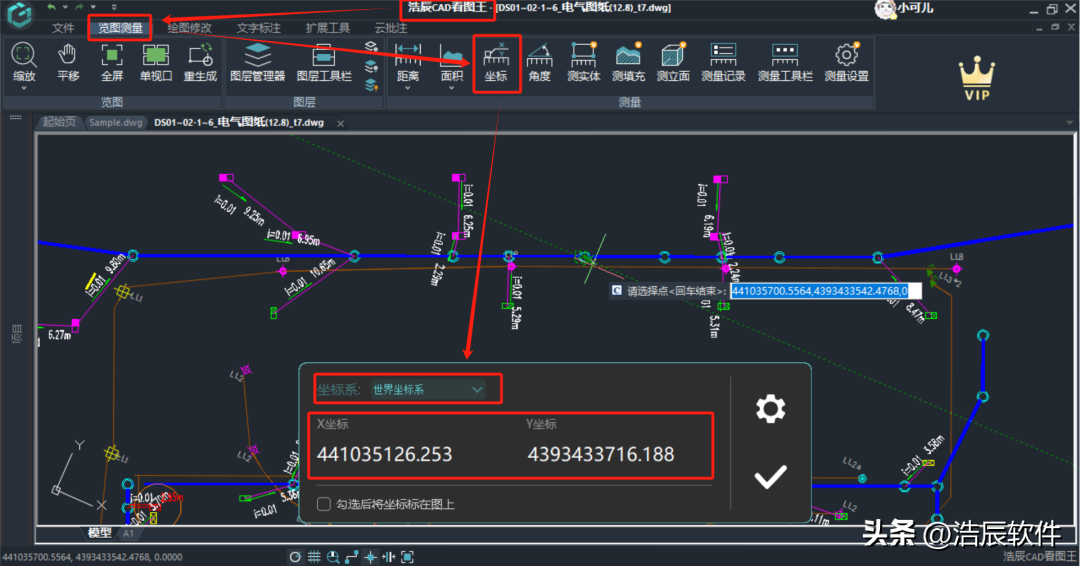
Task: Click the coordinate command input field
Action: click(825, 291)
